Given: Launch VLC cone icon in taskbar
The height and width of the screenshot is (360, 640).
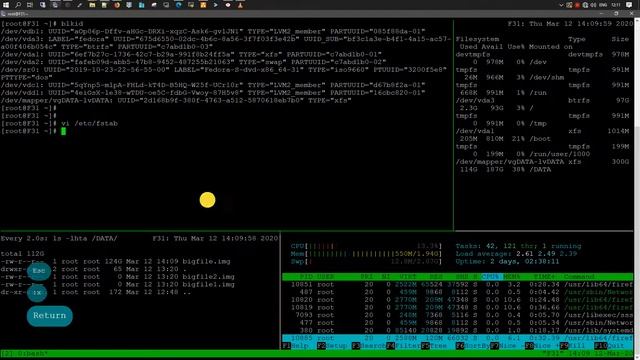Looking at the screenshot, I should pos(240,5).
